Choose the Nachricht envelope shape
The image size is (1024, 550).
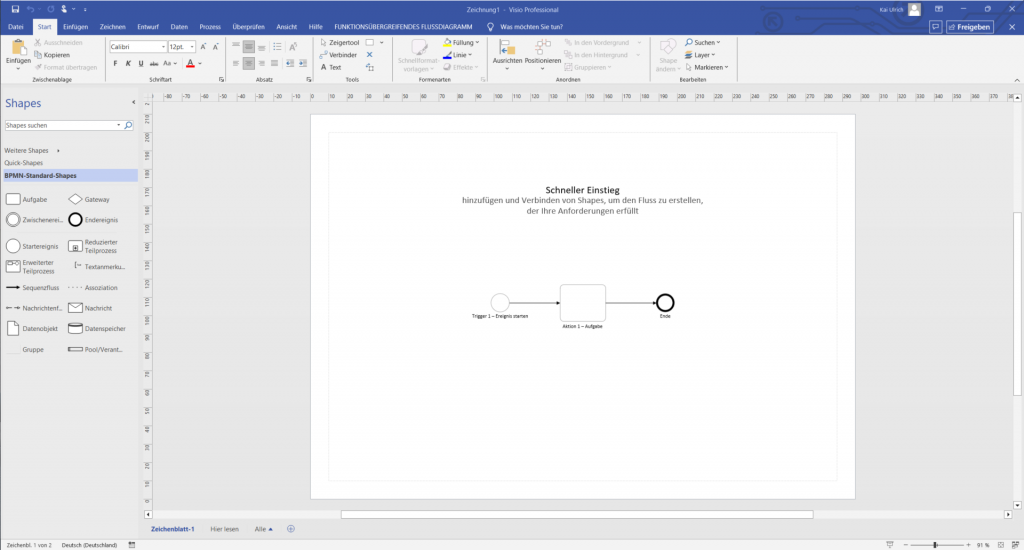click(75, 308)
